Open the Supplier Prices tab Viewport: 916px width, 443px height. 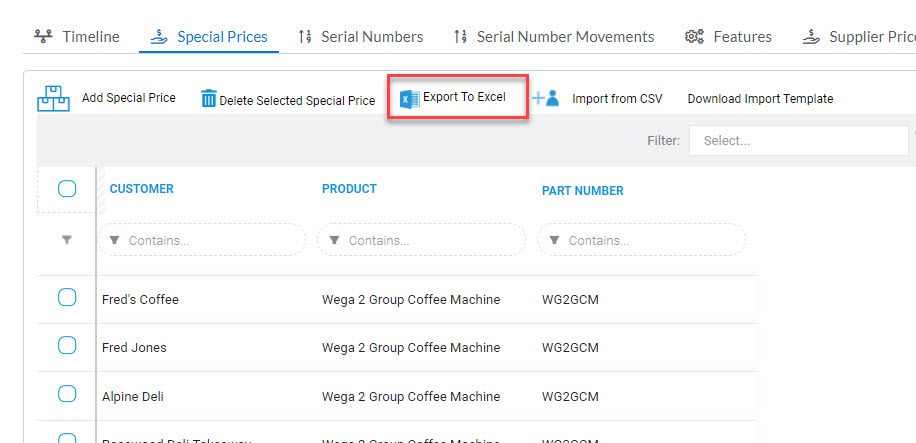859,37
